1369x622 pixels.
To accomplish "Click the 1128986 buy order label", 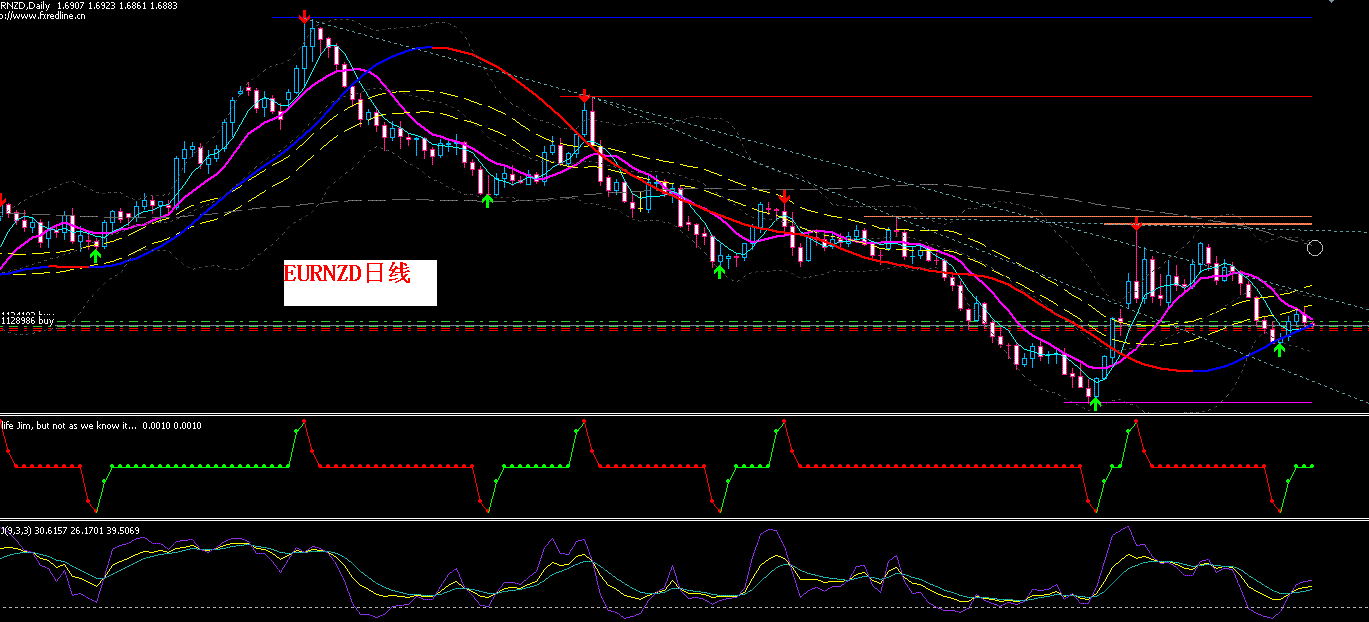I will click(x=27, y=322).
